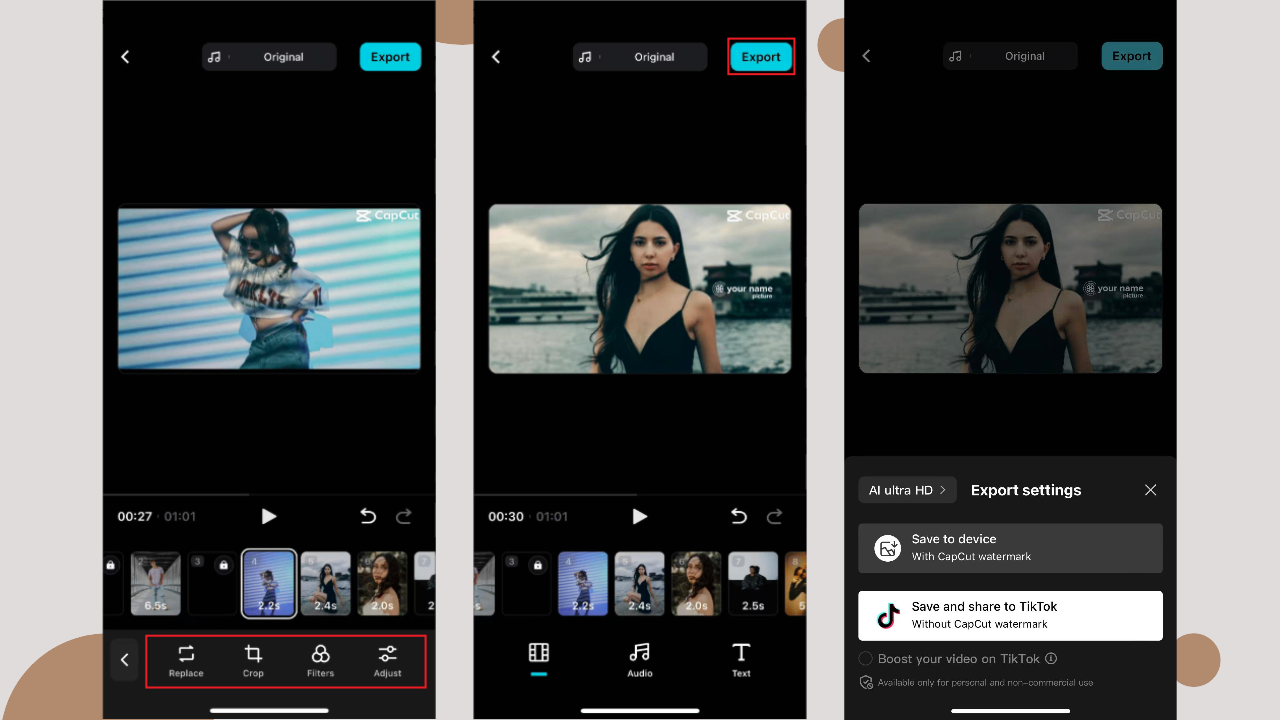Tap the back chevron beside Replace
This screenshot has height=720, width=1280.
tap(125, 660)
